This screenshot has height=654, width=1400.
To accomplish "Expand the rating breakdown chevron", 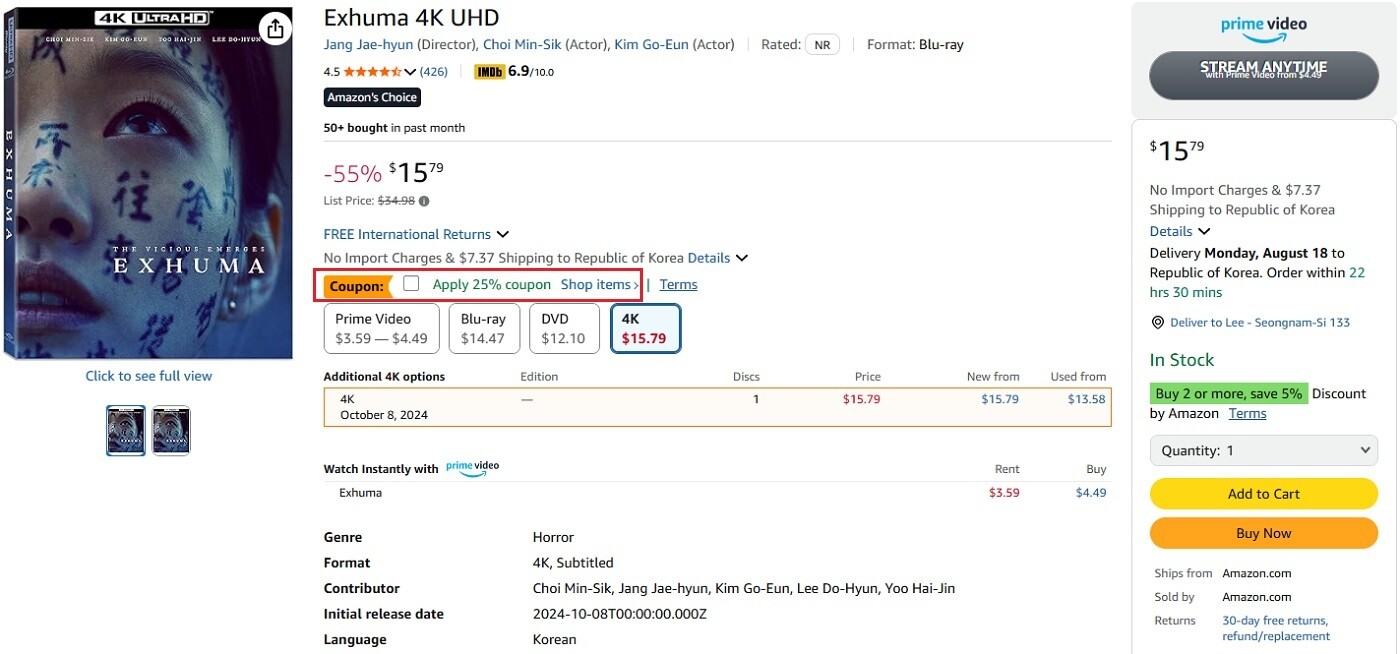I will pyautogui.click(x=410, y=72).
